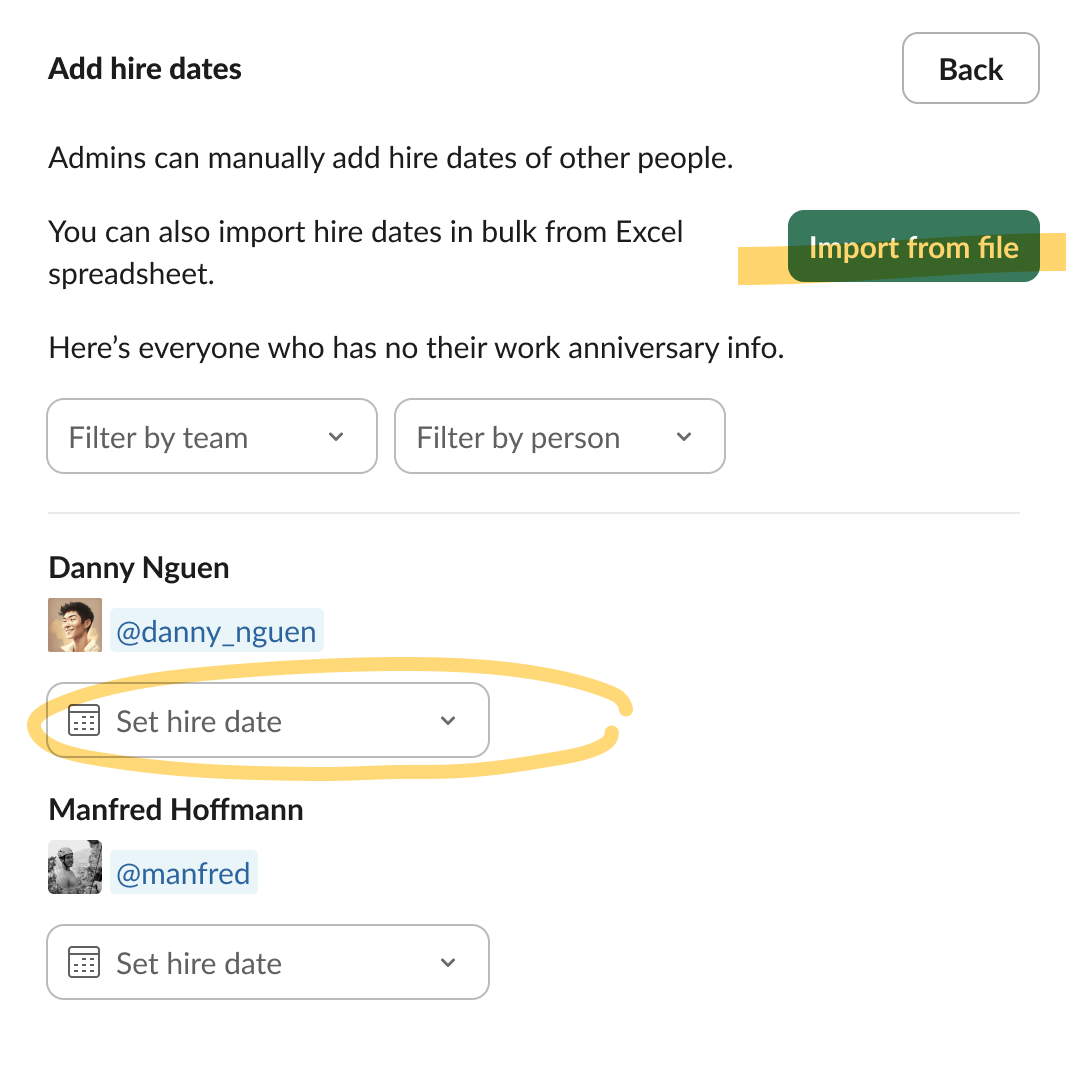Click the Import from file button
The height and width of the screenshot is (1078, 1088).
tap(913, 247)
